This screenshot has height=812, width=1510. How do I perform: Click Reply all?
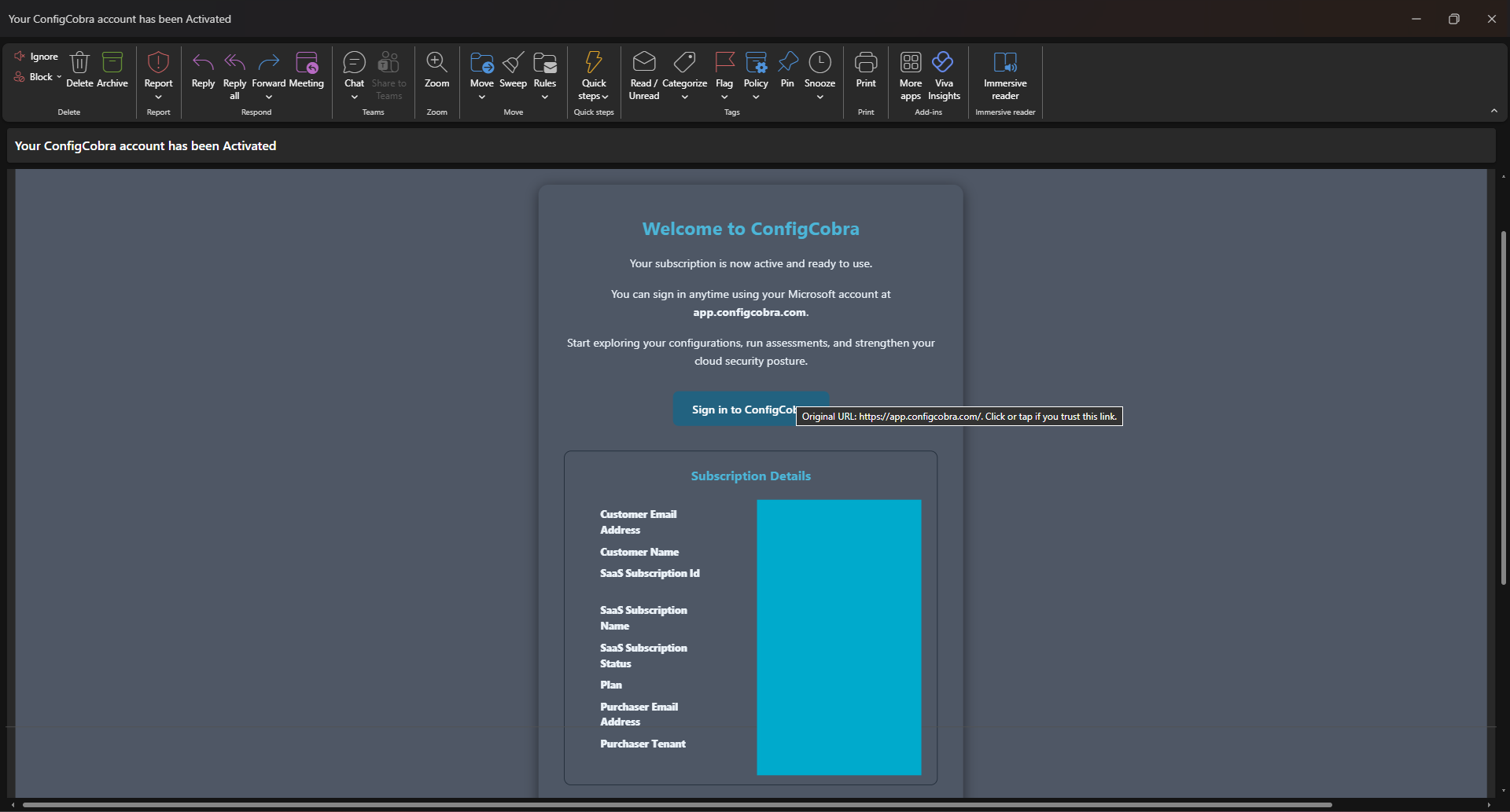(234, 75)
